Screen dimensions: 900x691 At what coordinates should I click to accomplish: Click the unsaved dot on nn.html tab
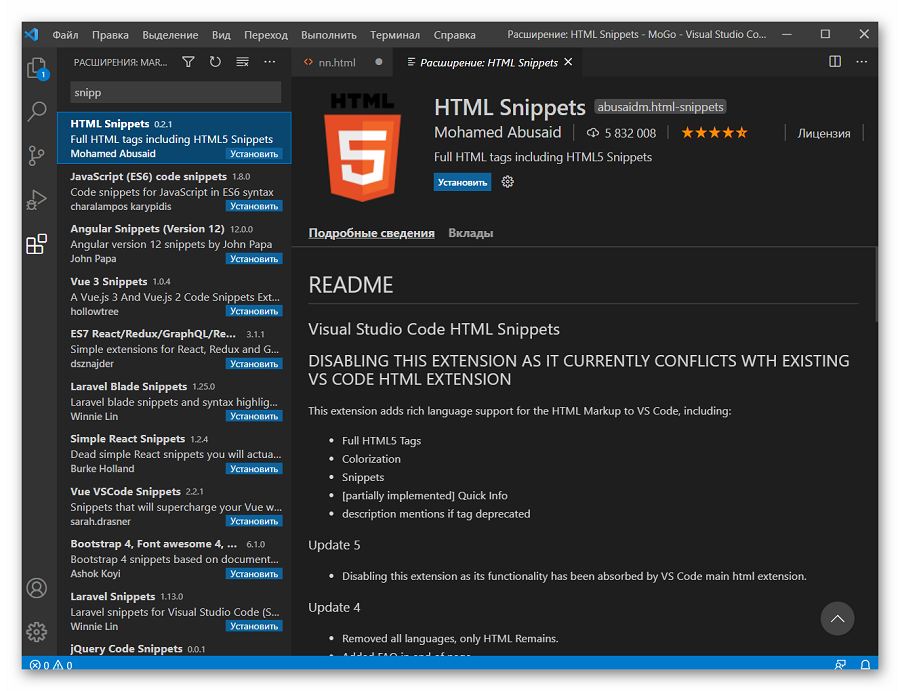(379, 62)
